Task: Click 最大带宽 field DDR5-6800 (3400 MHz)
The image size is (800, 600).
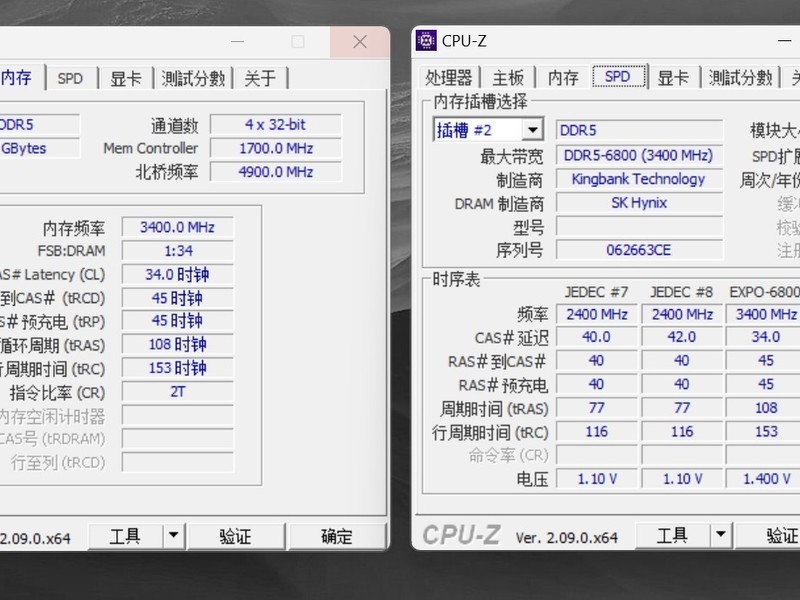Action: (639, 155)
